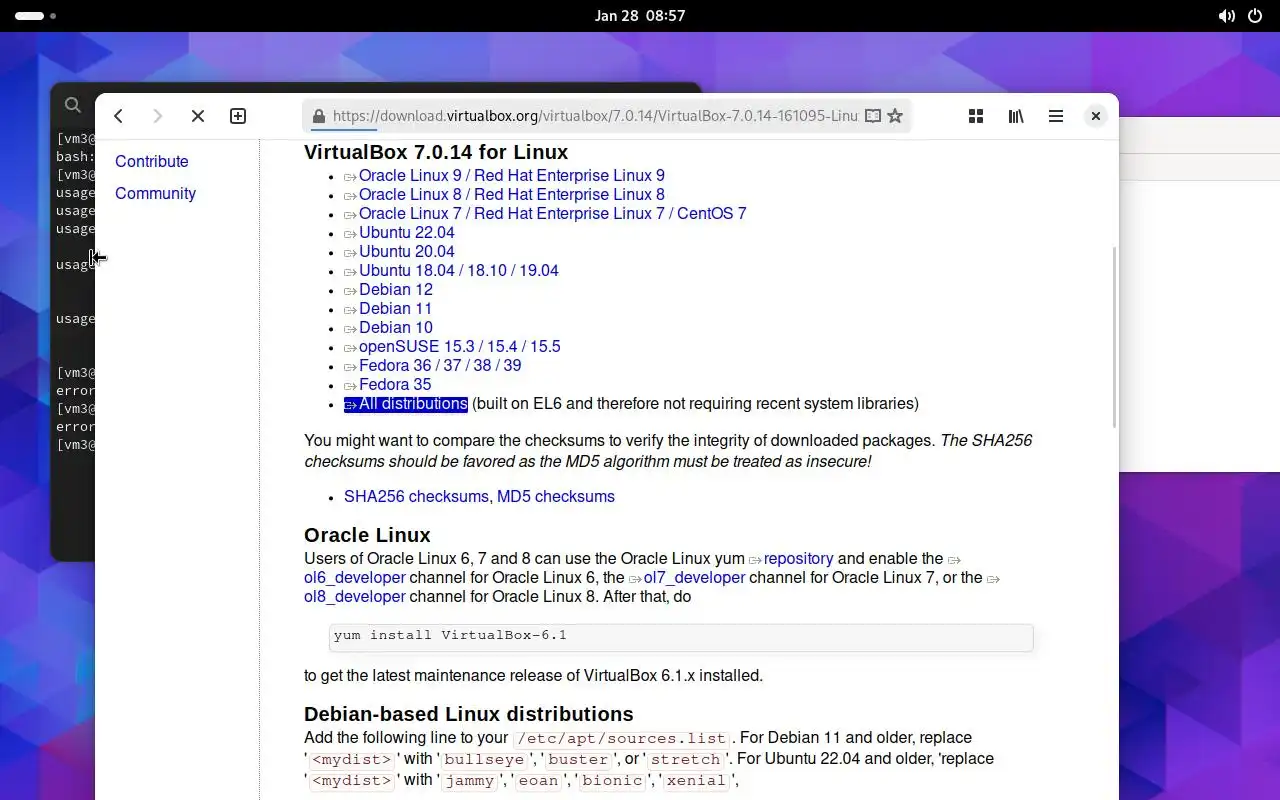This screenshot has width=1280, height=800.
Task: Open the ol6_developer channel link
Action: (355, 578)
